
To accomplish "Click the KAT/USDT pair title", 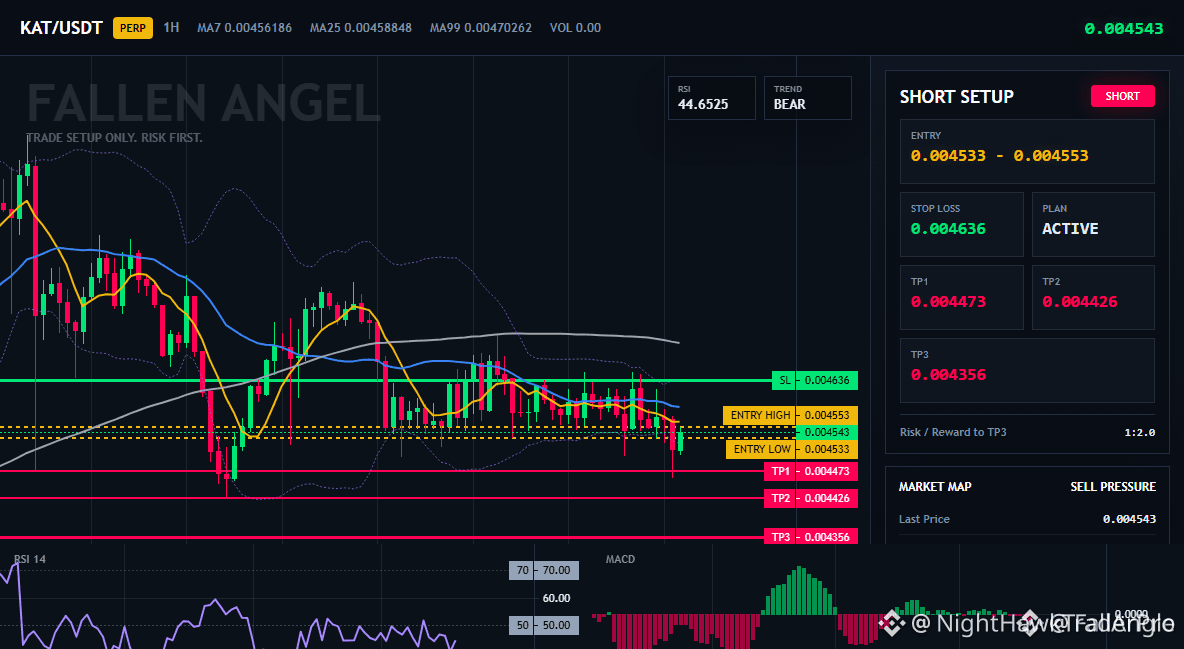I will pyautogui.click(x=61, y=28).
